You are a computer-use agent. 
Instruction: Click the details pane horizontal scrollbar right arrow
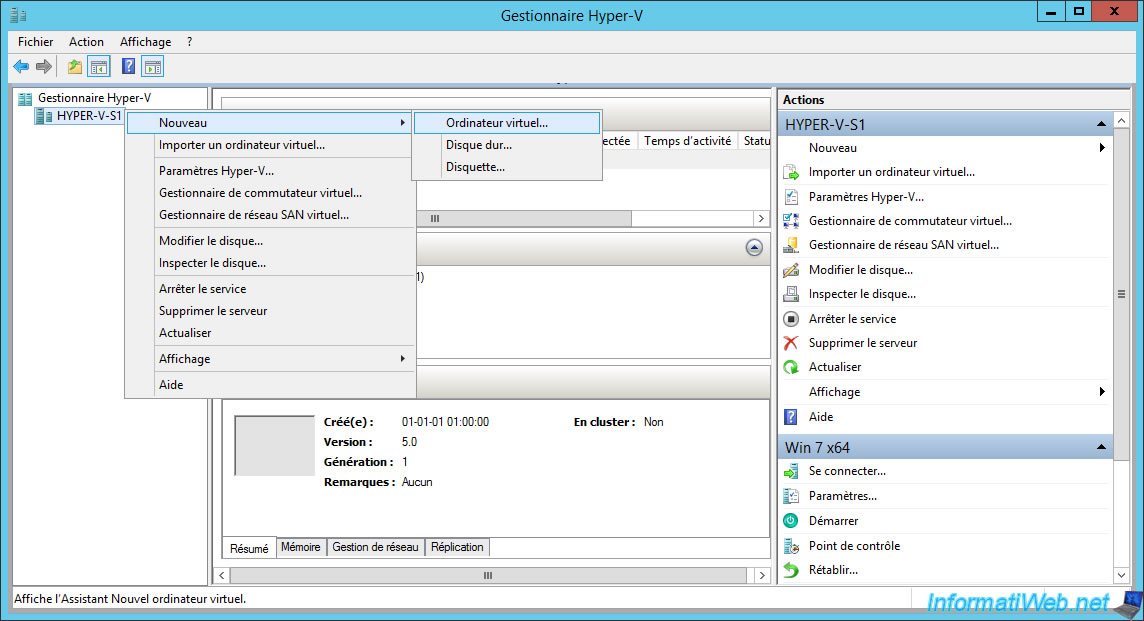point(762,576)
